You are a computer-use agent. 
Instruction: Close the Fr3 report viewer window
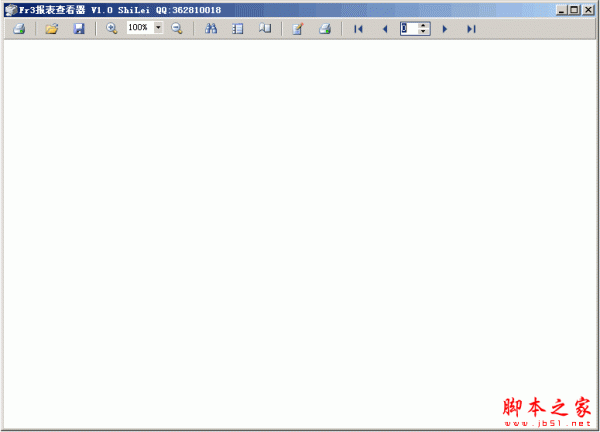click(x=588, y=10)
